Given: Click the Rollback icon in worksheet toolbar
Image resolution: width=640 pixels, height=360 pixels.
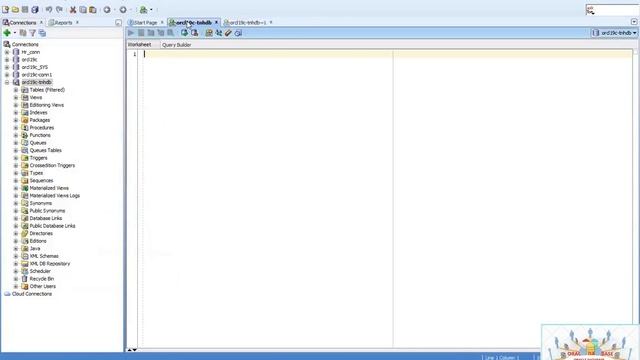Looking at the screenshot, I should (194, 33).
